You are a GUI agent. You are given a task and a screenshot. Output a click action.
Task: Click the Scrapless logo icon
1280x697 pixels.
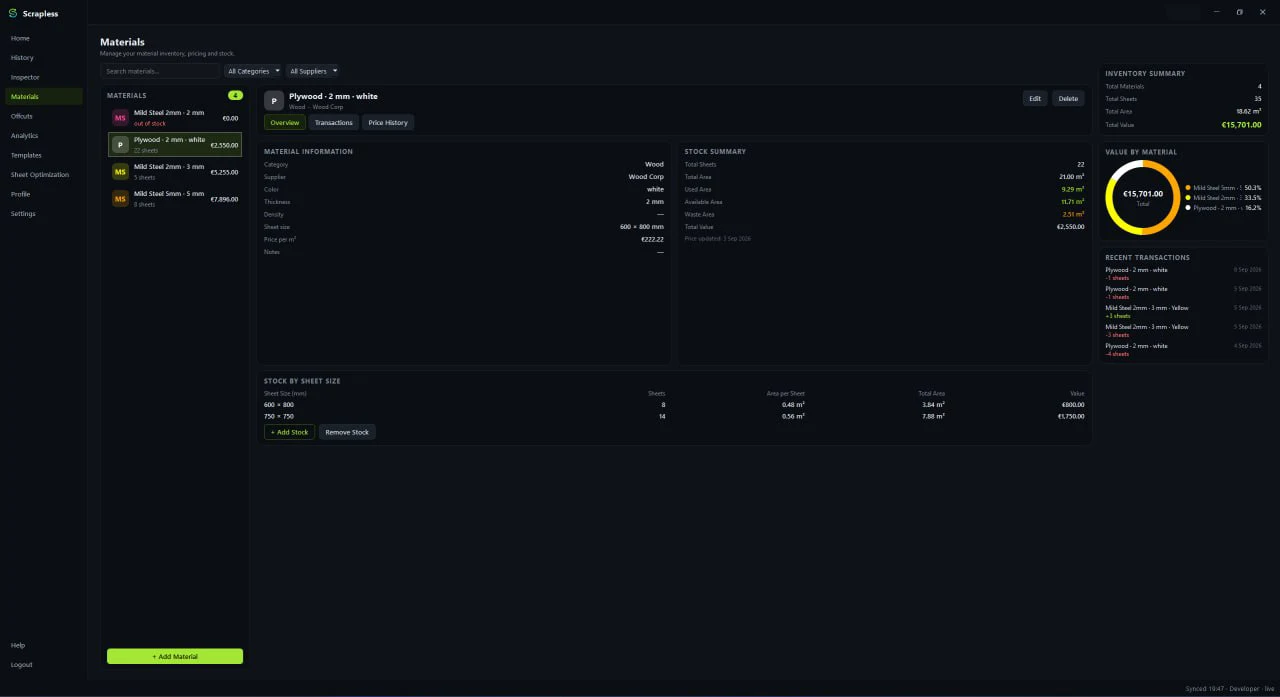tap(13, 13)
